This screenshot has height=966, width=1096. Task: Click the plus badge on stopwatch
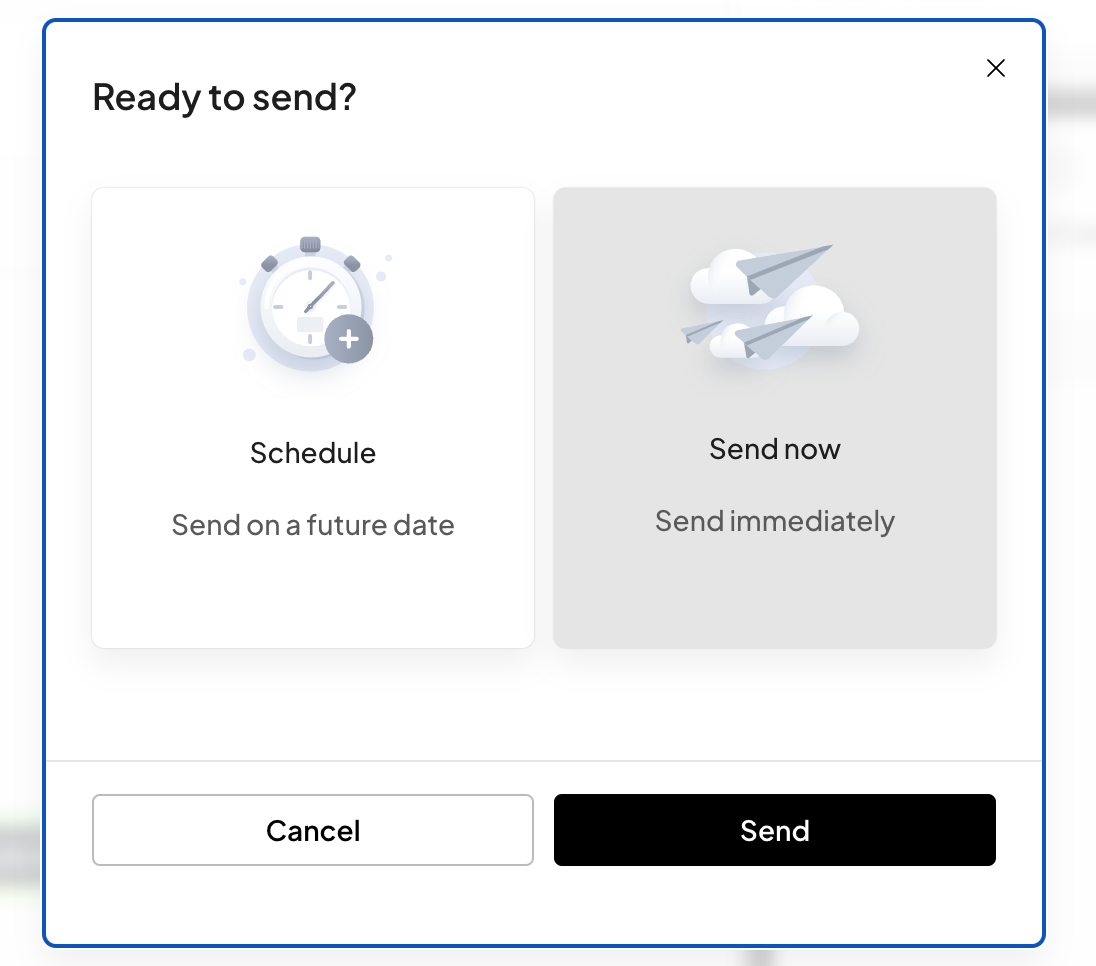point(349,339)
